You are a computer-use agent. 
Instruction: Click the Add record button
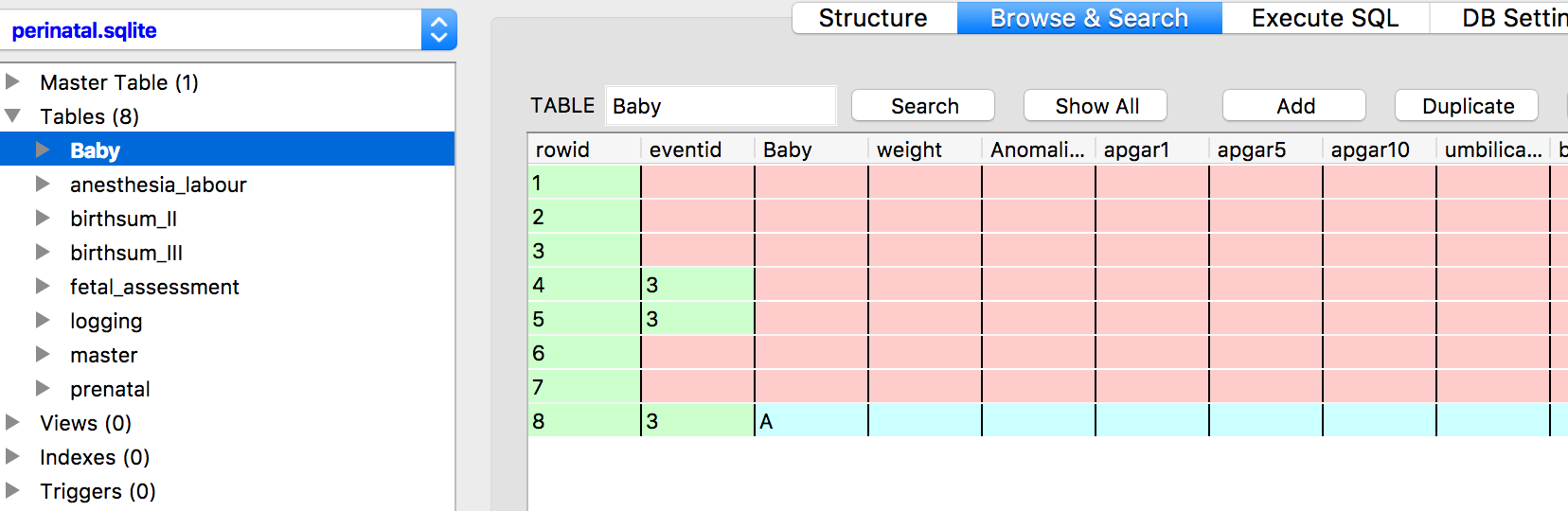1294,106
